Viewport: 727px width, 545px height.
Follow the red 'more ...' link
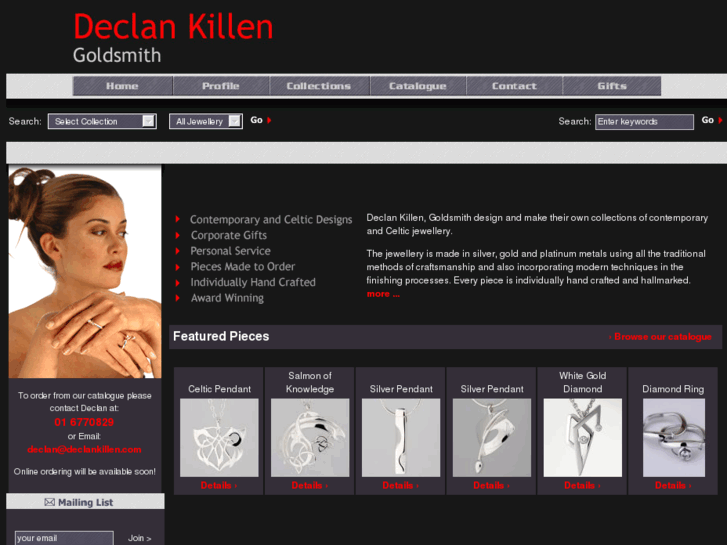[383, 294]
